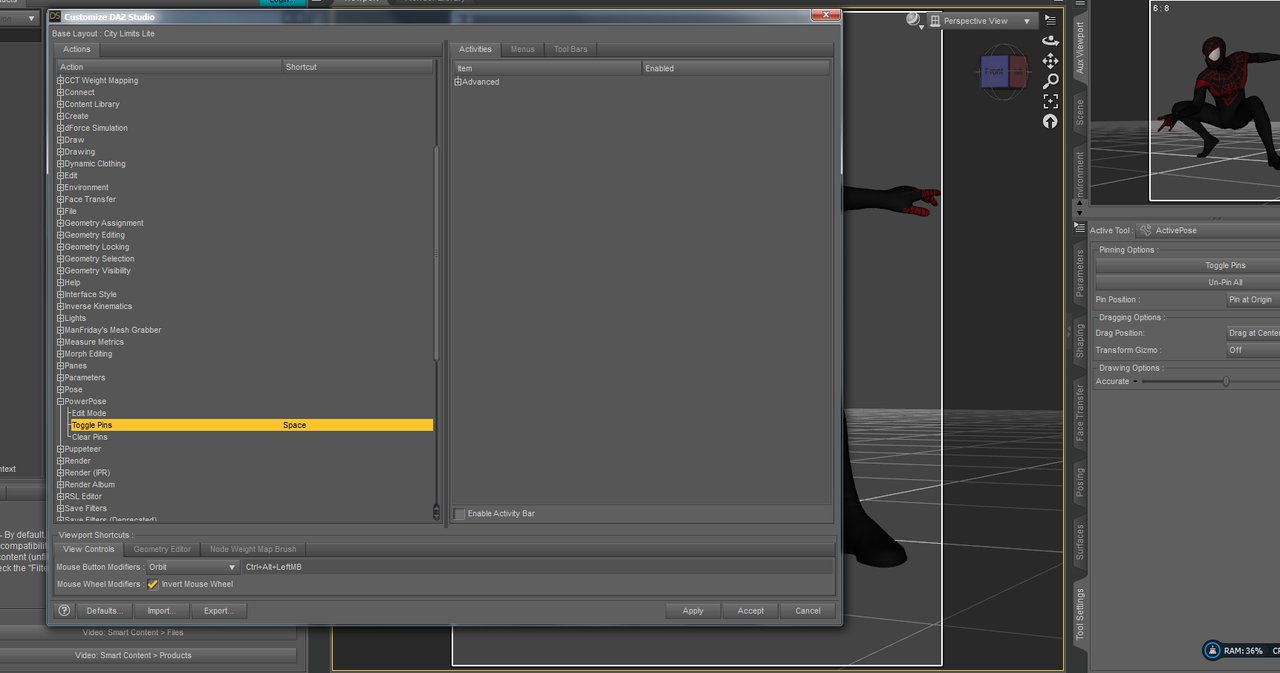Click the Aux Viewport Spider-Man render thumbnail
This screenshot has width=1280, height=673.
[x=1214, y=101]
